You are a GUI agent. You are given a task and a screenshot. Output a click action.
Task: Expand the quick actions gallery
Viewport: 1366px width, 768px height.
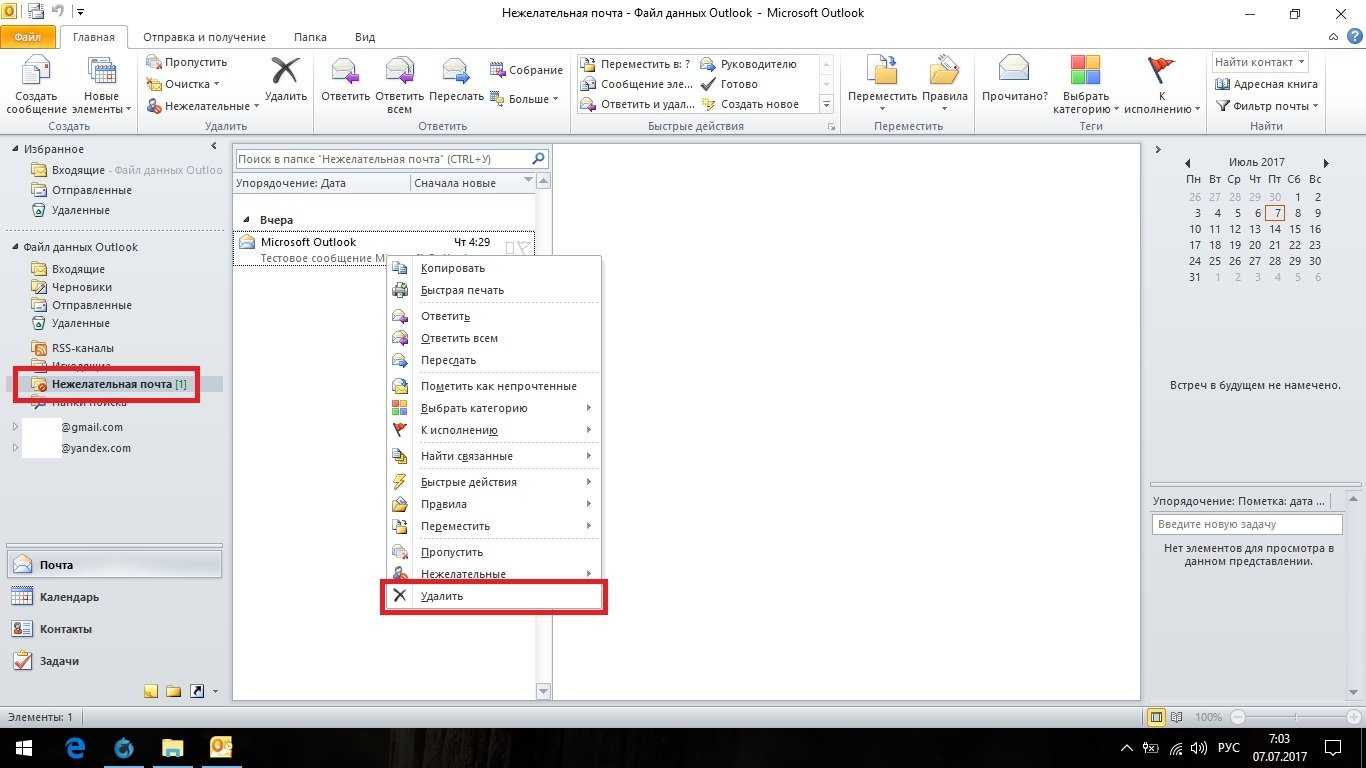tap(826, 104)
